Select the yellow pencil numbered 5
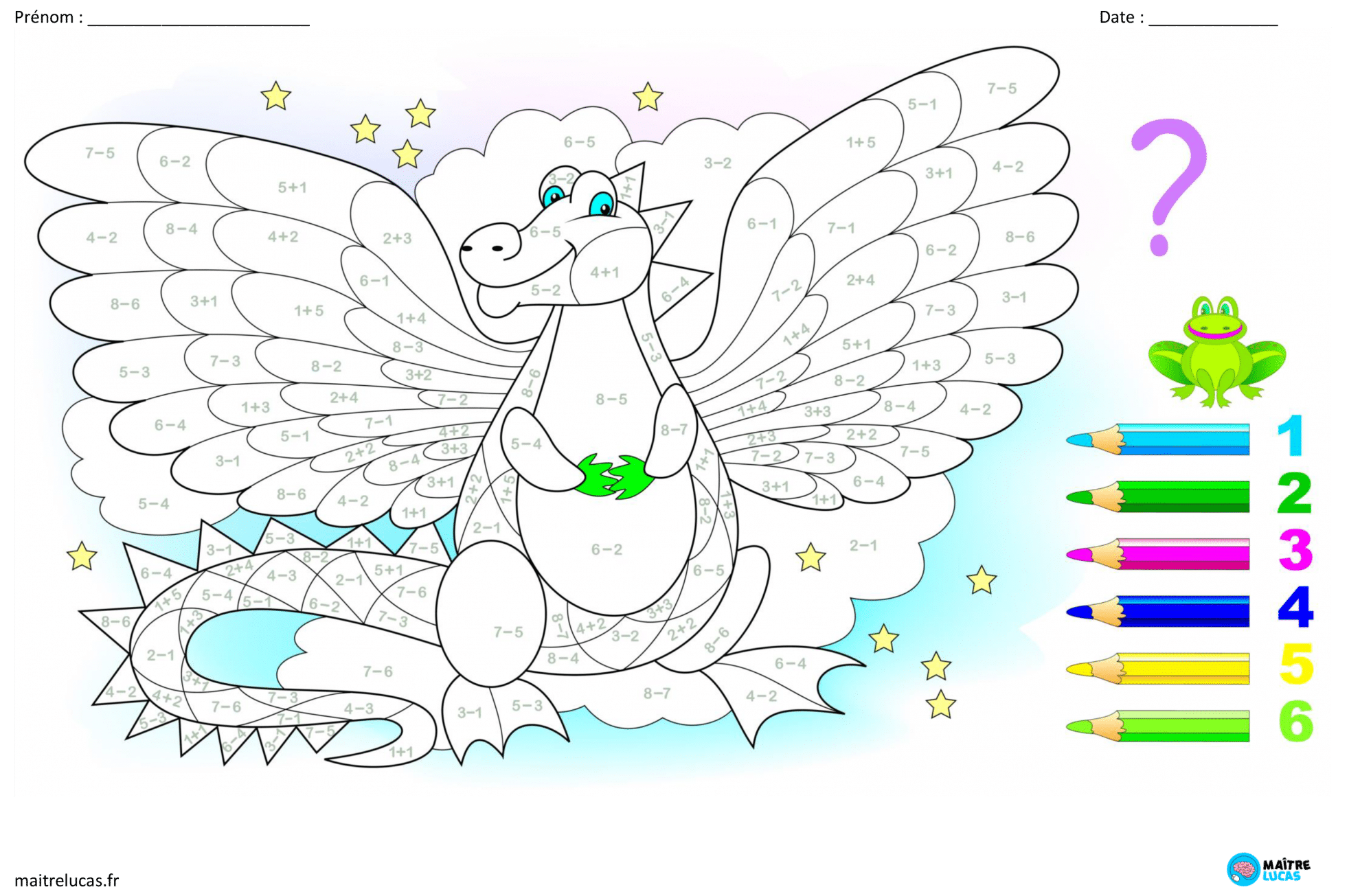 tap(1158, 669)
